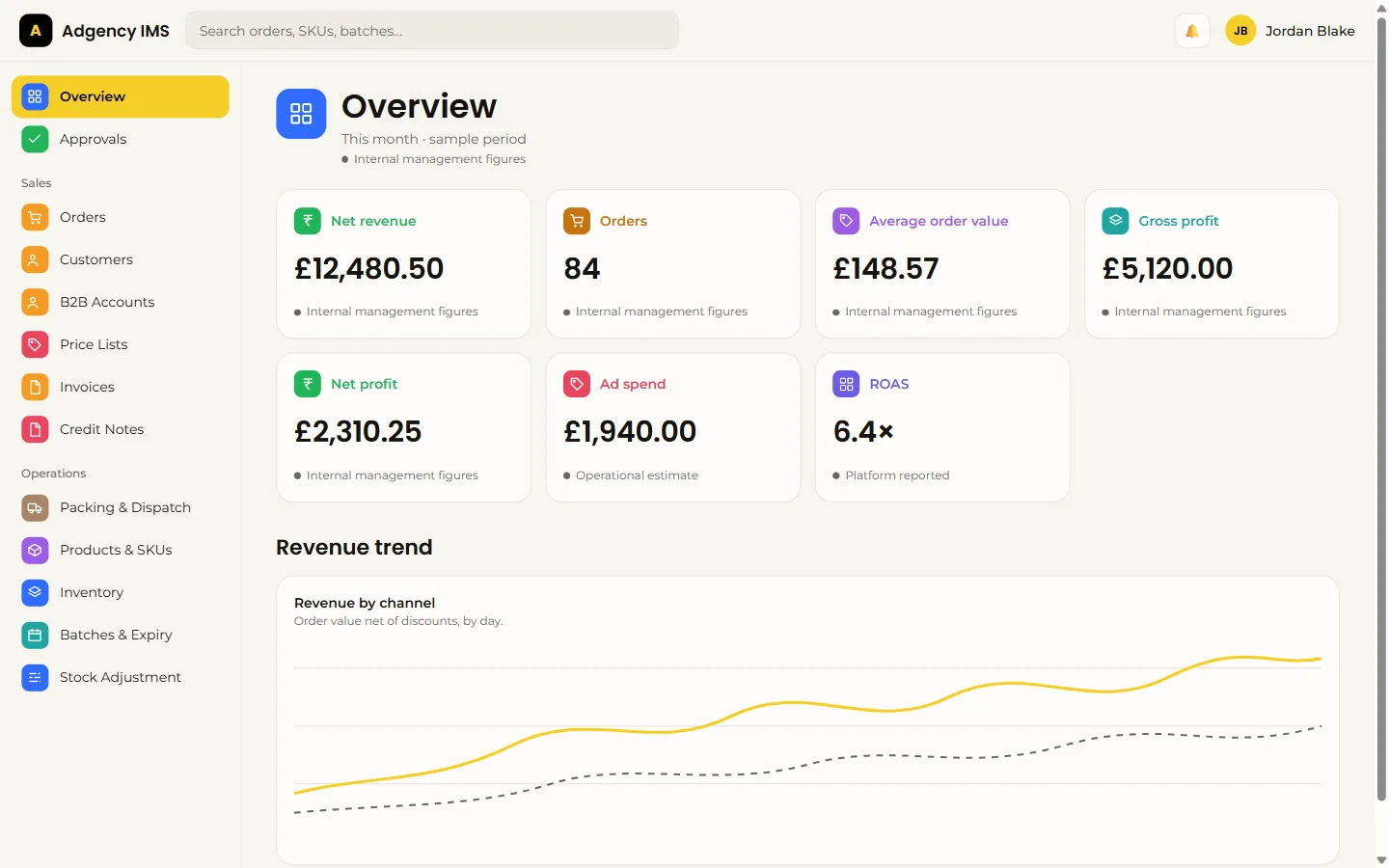Click the Stock Adjustment sliders icon
Screen dimensions: 1389x868
(x=35, y=678)
